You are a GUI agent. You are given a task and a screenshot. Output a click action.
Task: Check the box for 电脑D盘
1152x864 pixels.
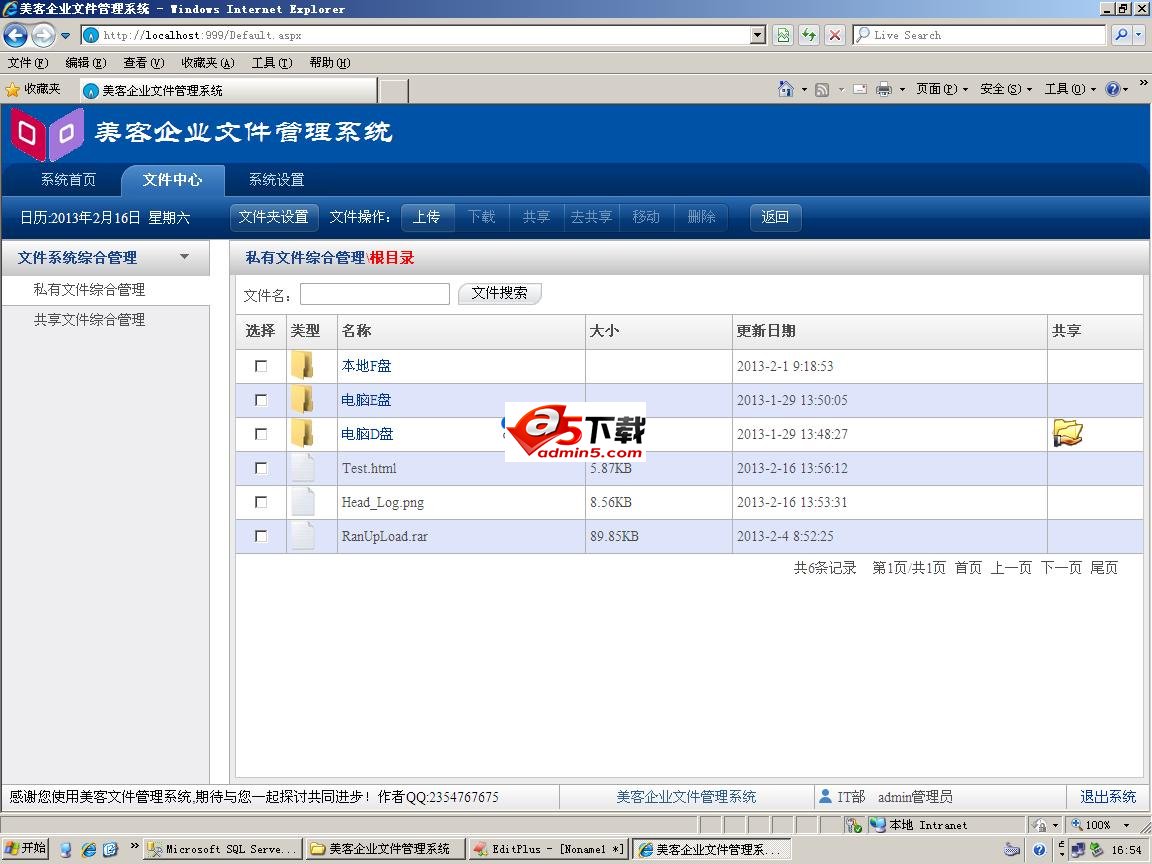click(261, 433)
